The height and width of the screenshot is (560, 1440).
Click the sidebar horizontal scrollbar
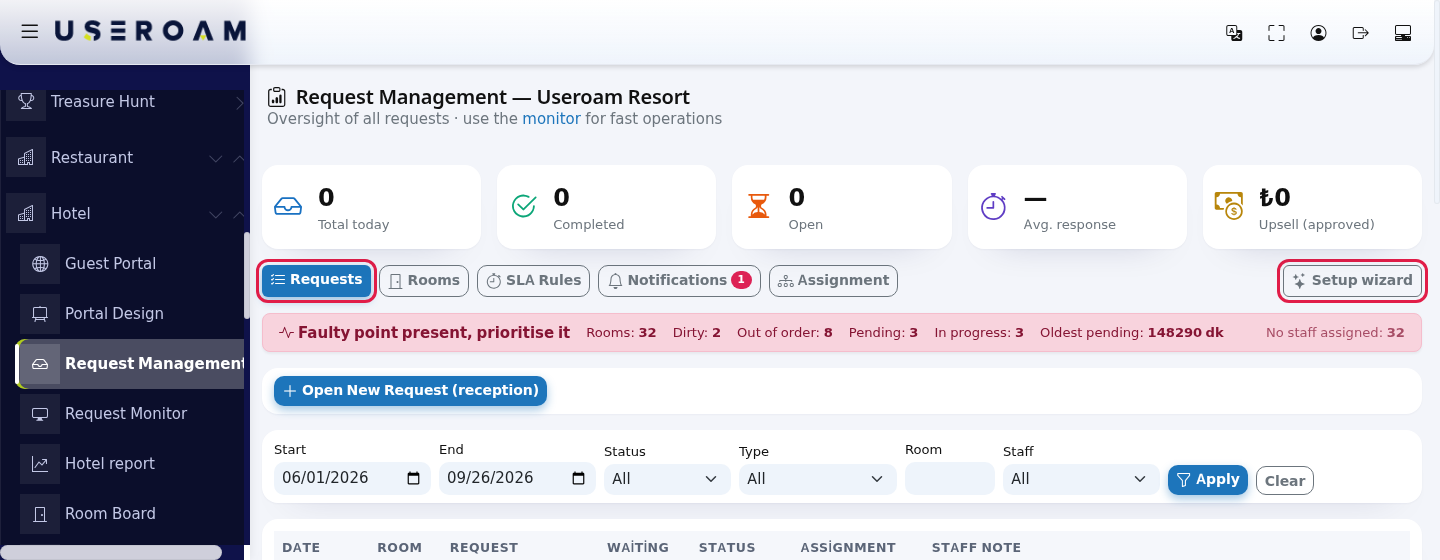pos(111,552)
